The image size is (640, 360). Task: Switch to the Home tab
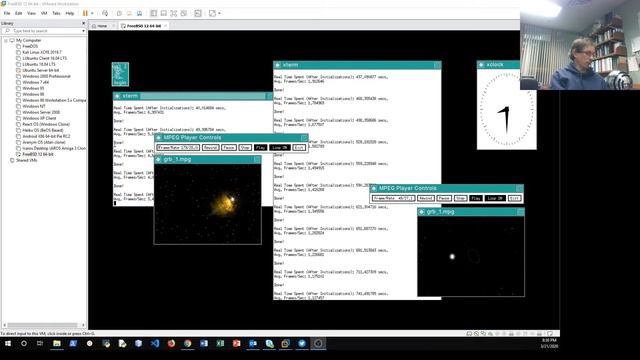pyautogui.click(x=102, y=26)
